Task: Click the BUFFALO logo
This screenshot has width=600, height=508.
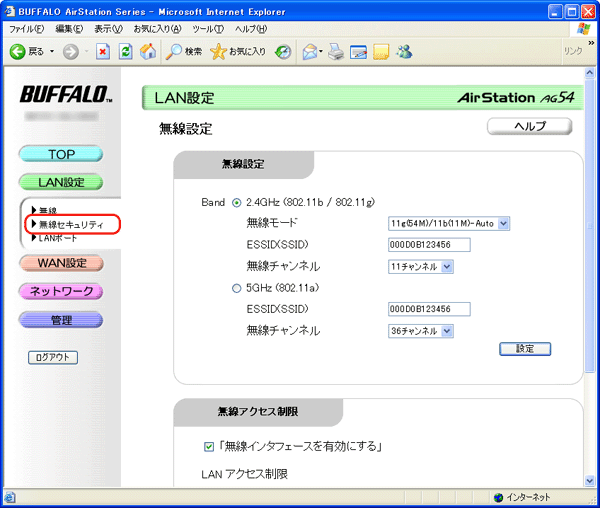Action: point(66,94)
